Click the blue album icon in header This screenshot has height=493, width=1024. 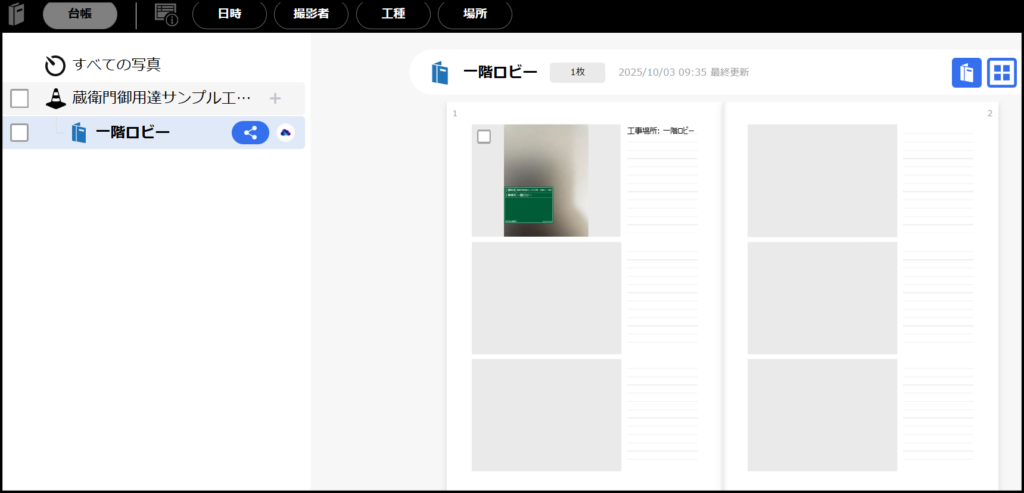(x=440, y=72)
